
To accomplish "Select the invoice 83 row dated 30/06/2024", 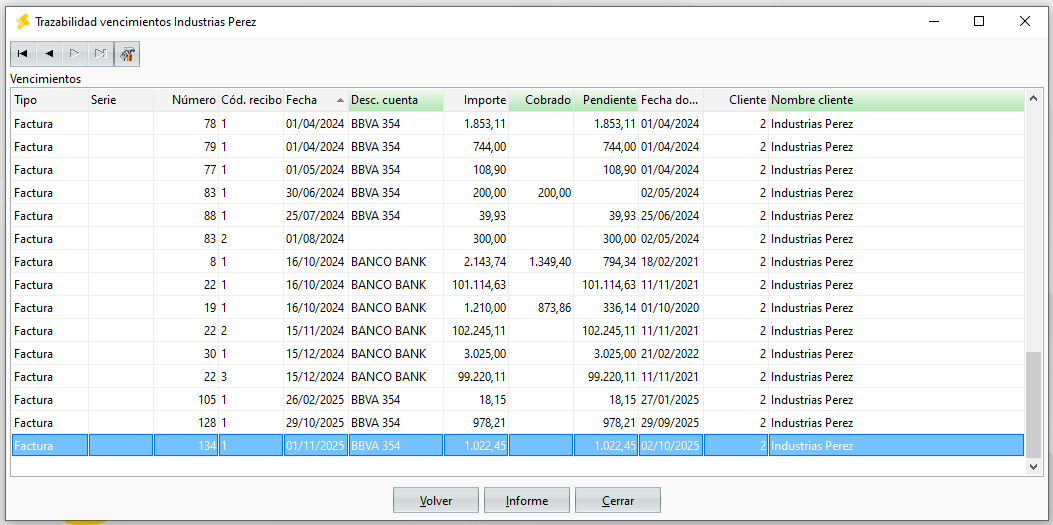I will pyautogui.click(x=518, y=193).
